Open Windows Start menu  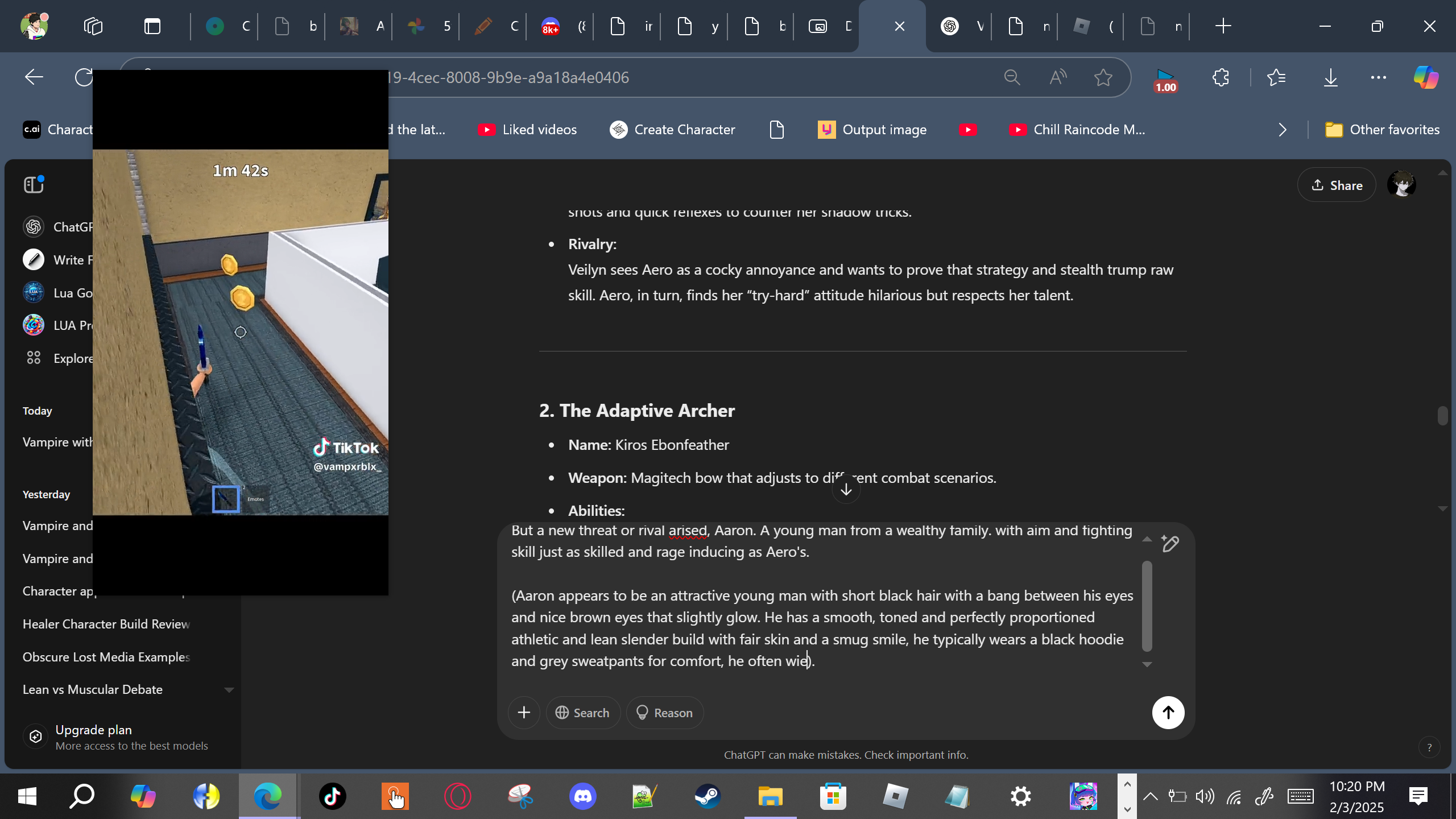tap(27, 796)
